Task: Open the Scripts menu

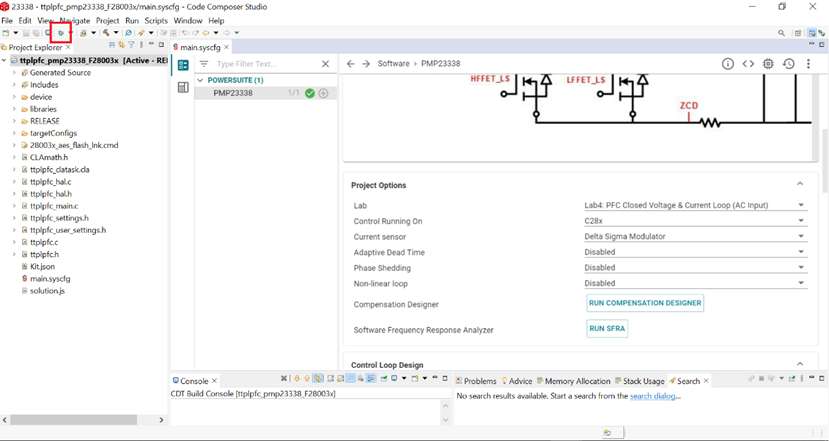Action: (156, 20)
